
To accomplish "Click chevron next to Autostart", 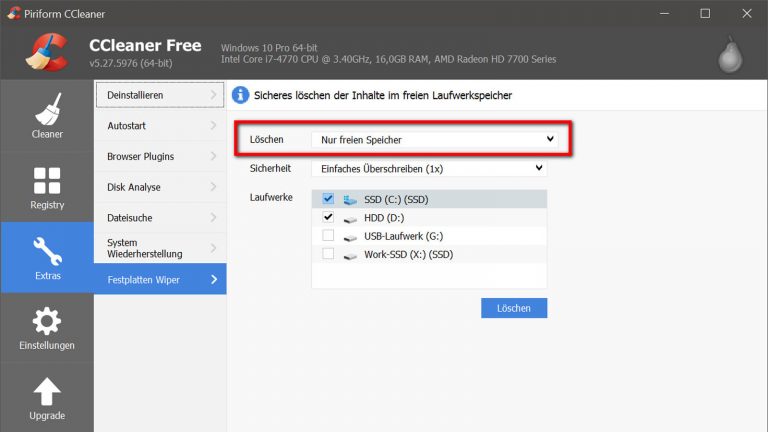I will coord(214,125).
